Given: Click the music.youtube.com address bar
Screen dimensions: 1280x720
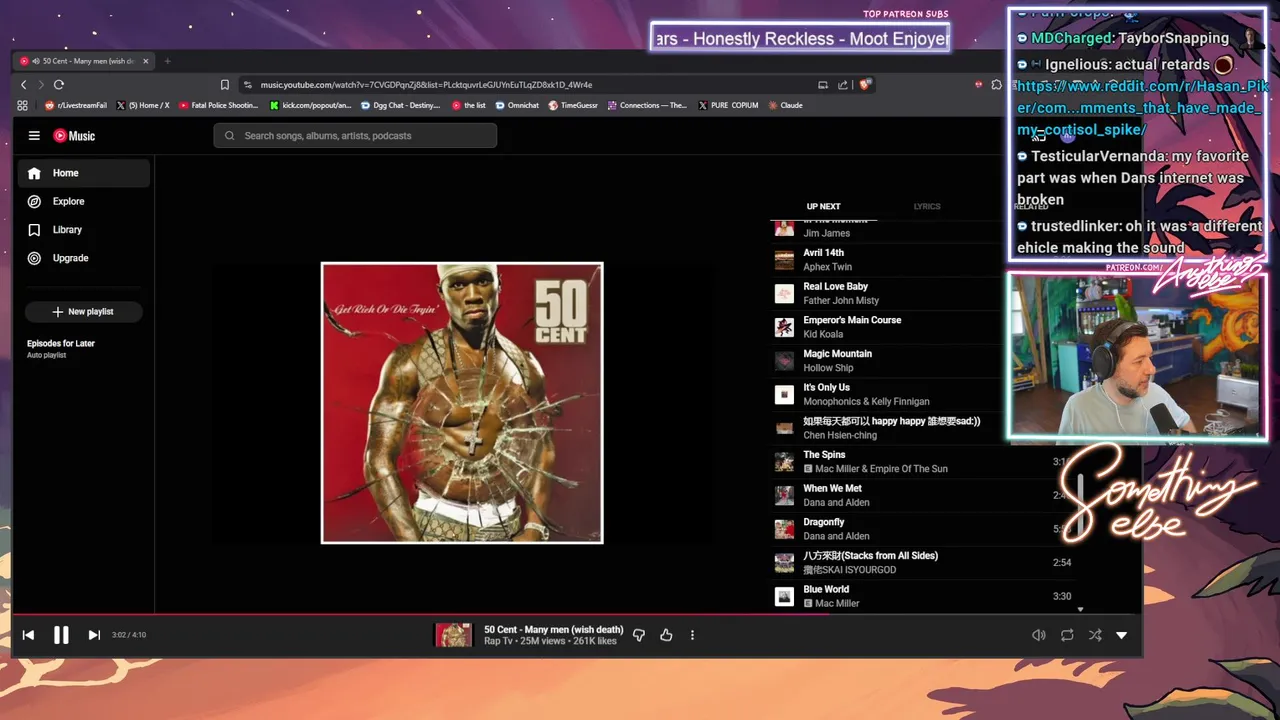Looking at the screenshot, I should pyautogui.click(x=426, y=85).
